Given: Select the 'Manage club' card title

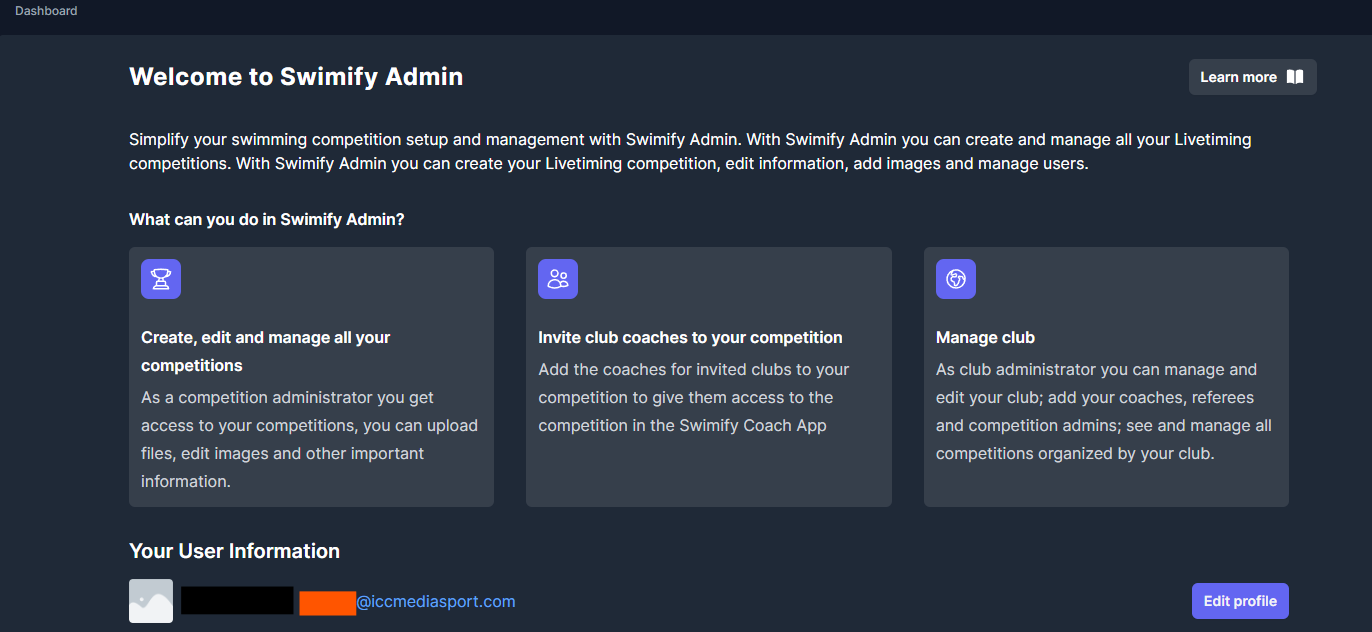Looking at the screenshot, I should [985, 337].
